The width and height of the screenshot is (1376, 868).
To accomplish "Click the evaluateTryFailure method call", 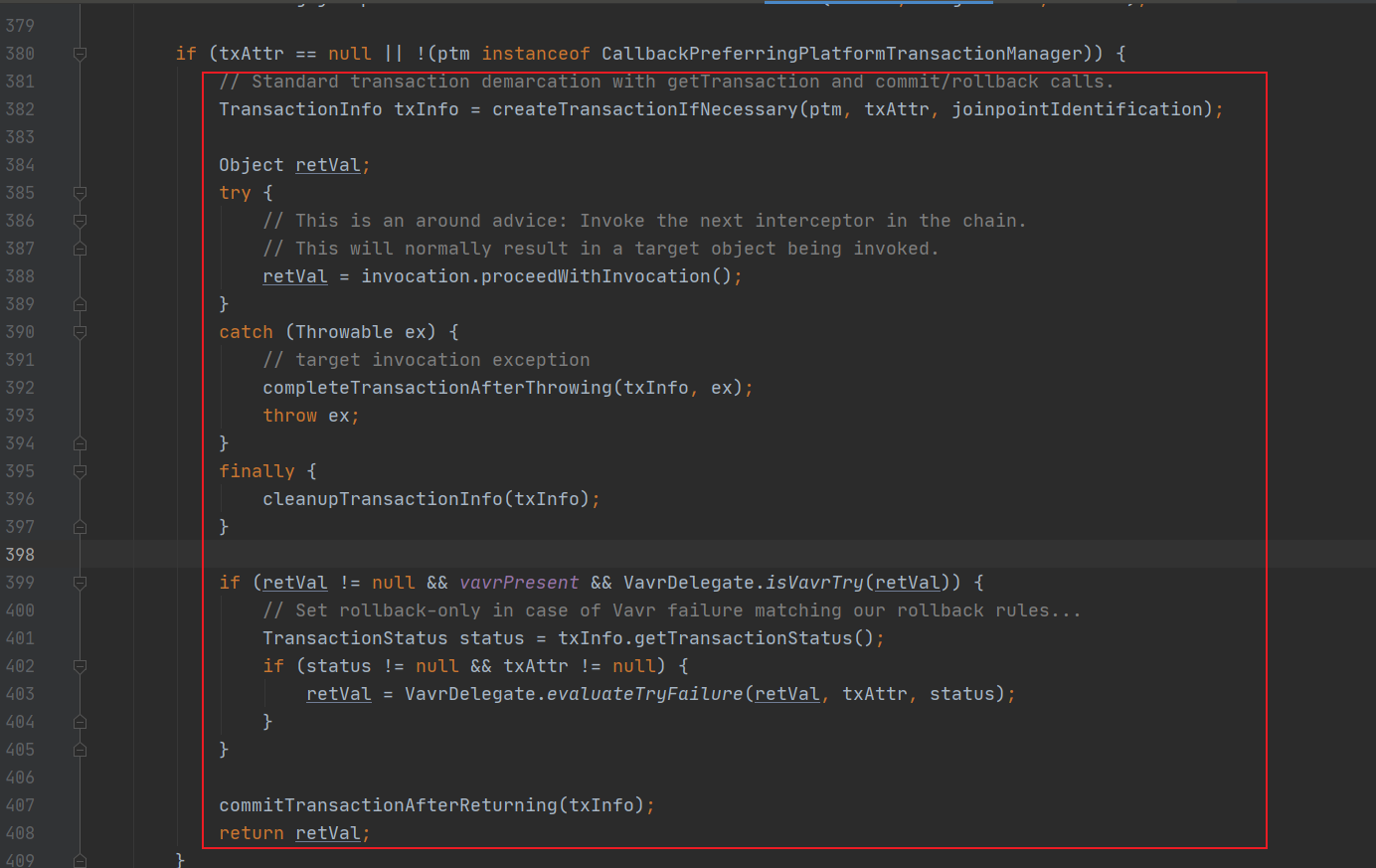I will [x=645, y=694].
